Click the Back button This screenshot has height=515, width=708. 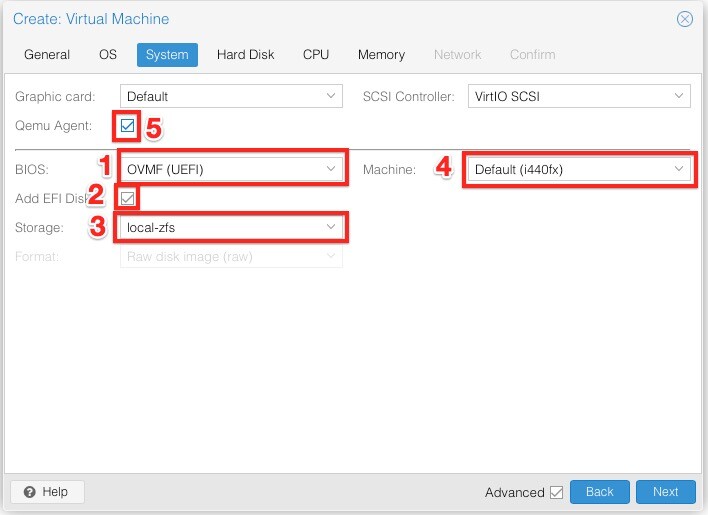pyautogui.click(x=600, y=492)
